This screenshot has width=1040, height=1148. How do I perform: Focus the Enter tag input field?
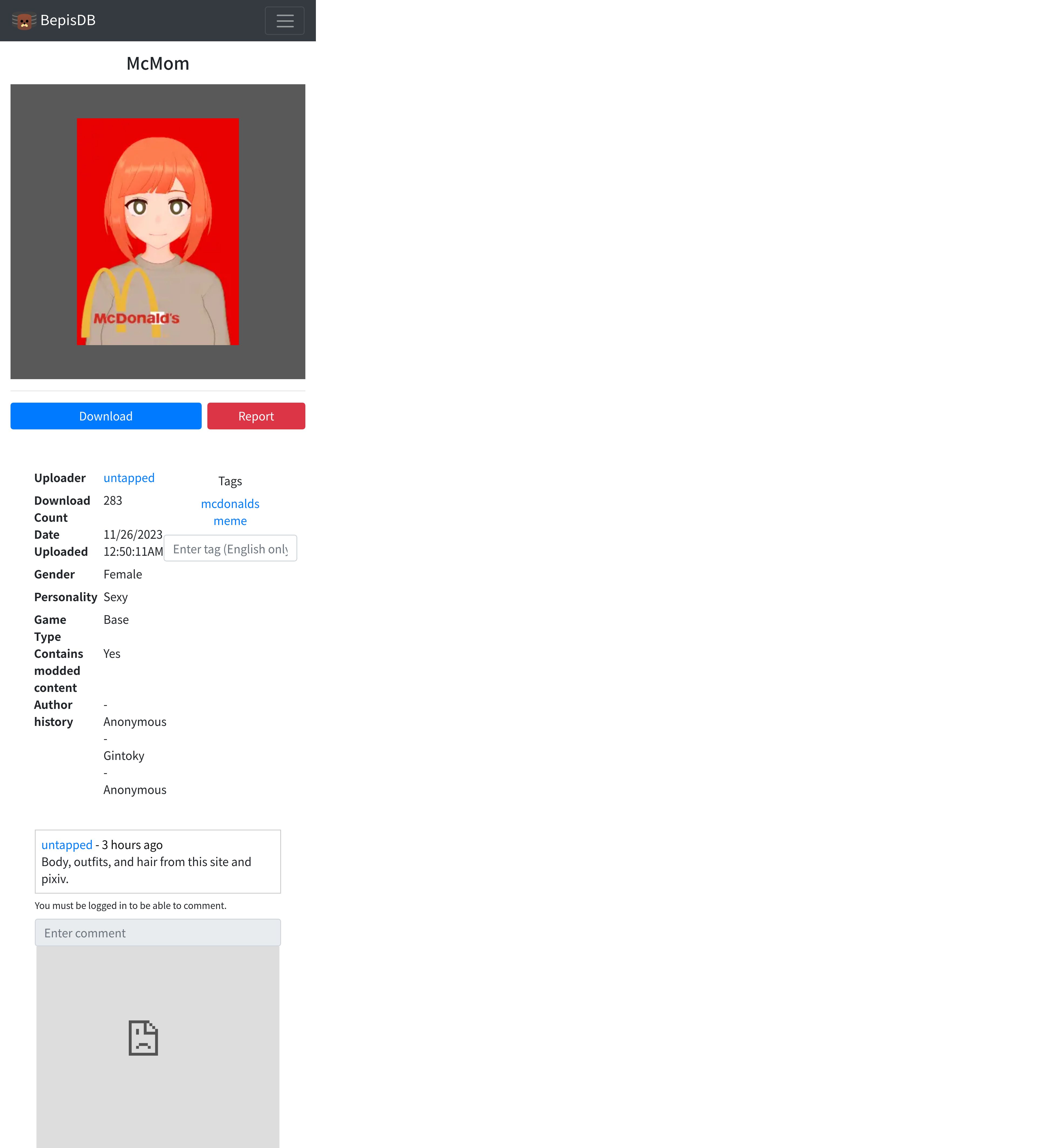point(230,548)
